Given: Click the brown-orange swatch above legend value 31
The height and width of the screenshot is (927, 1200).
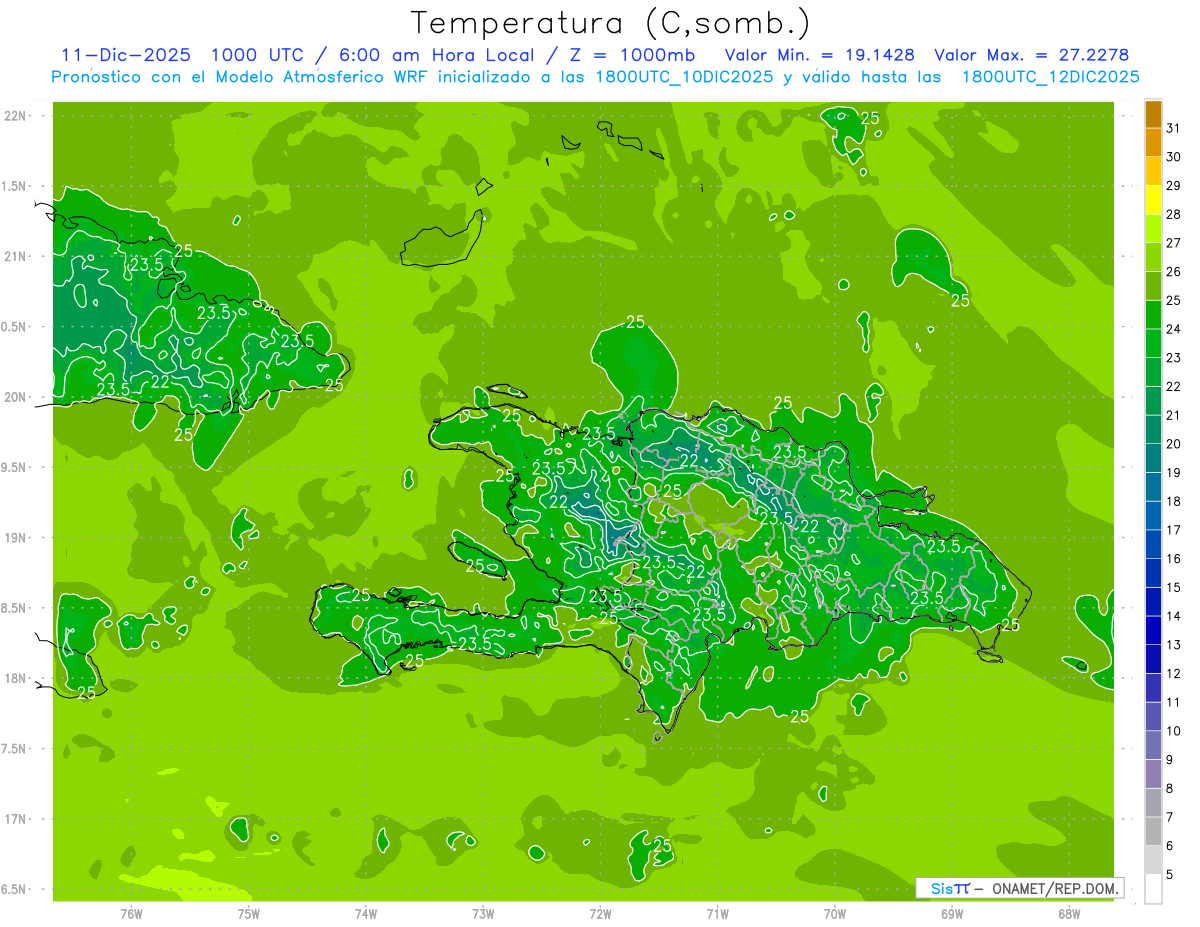Looking at the screenshot, I should click(x=1153, y=114).
